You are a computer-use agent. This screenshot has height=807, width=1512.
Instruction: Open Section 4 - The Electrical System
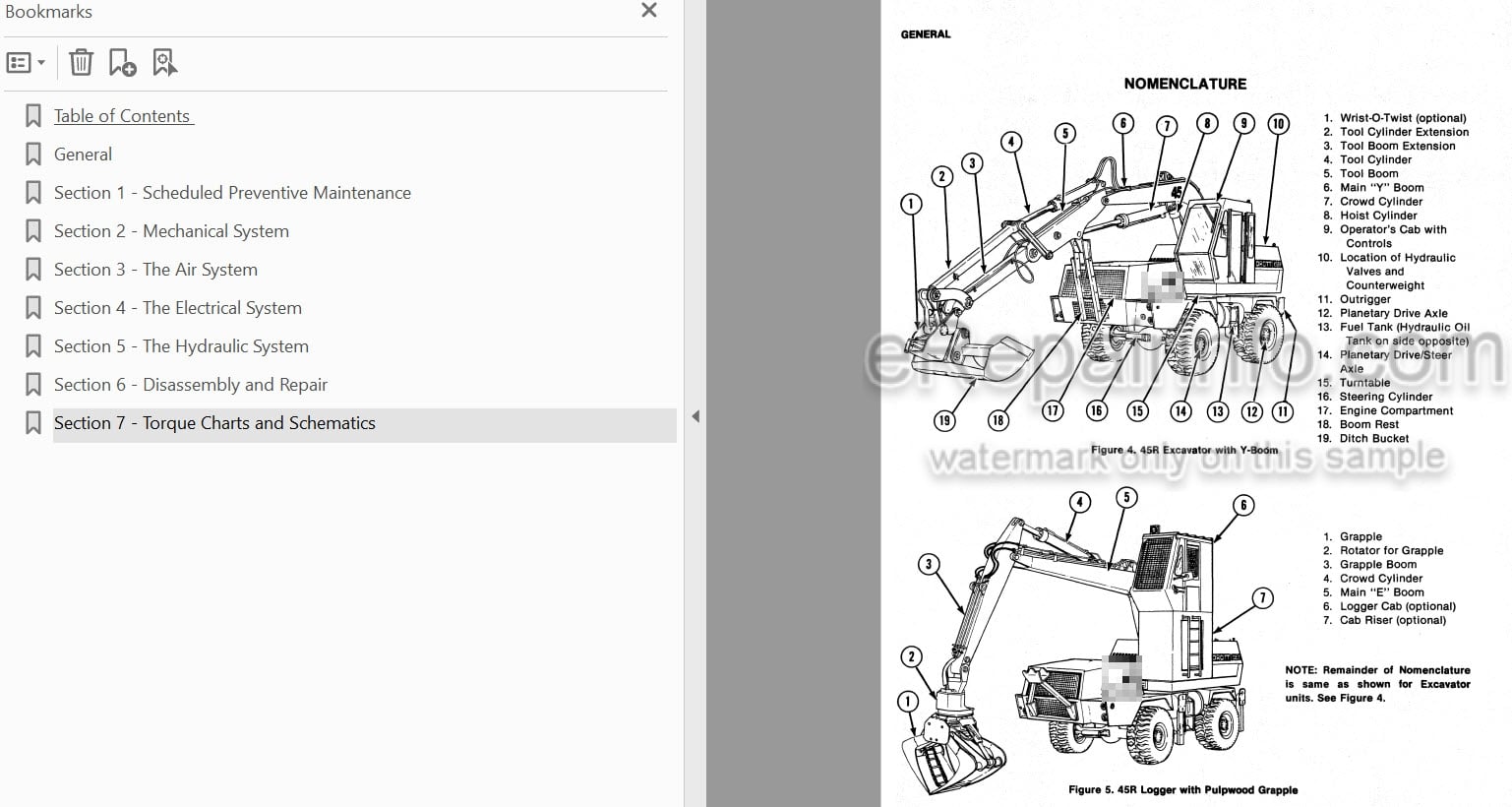[178, 308]
